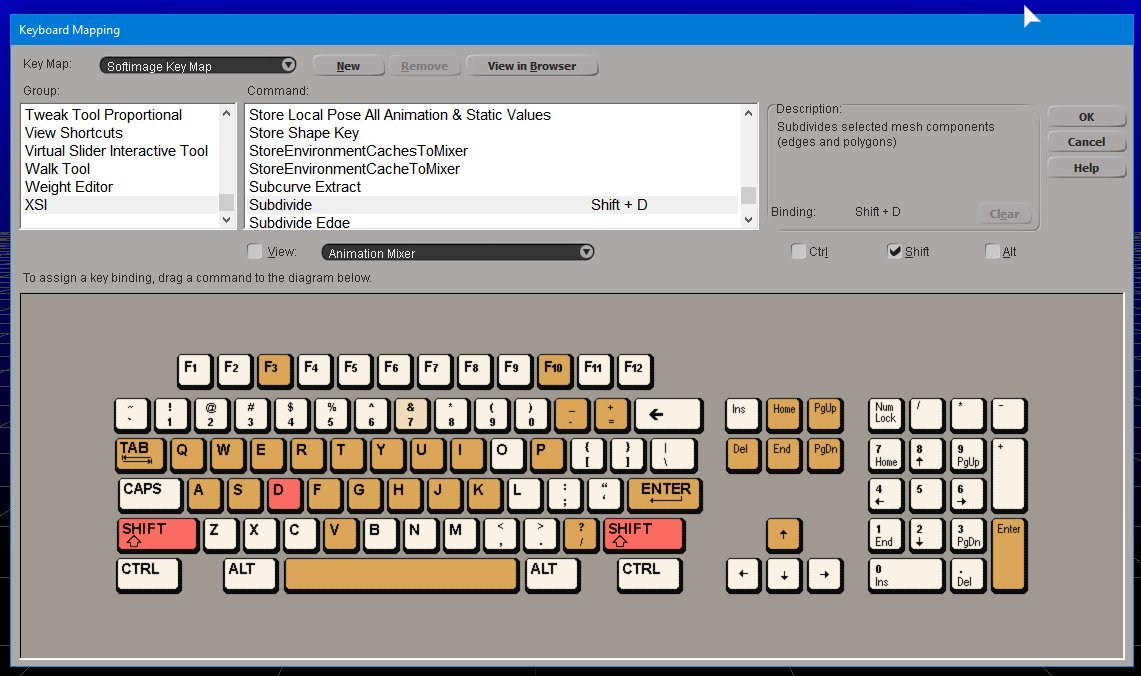Viewport: 1141px width, 676px height.
Task: Click the Help button
Action: click(1086, 168)
